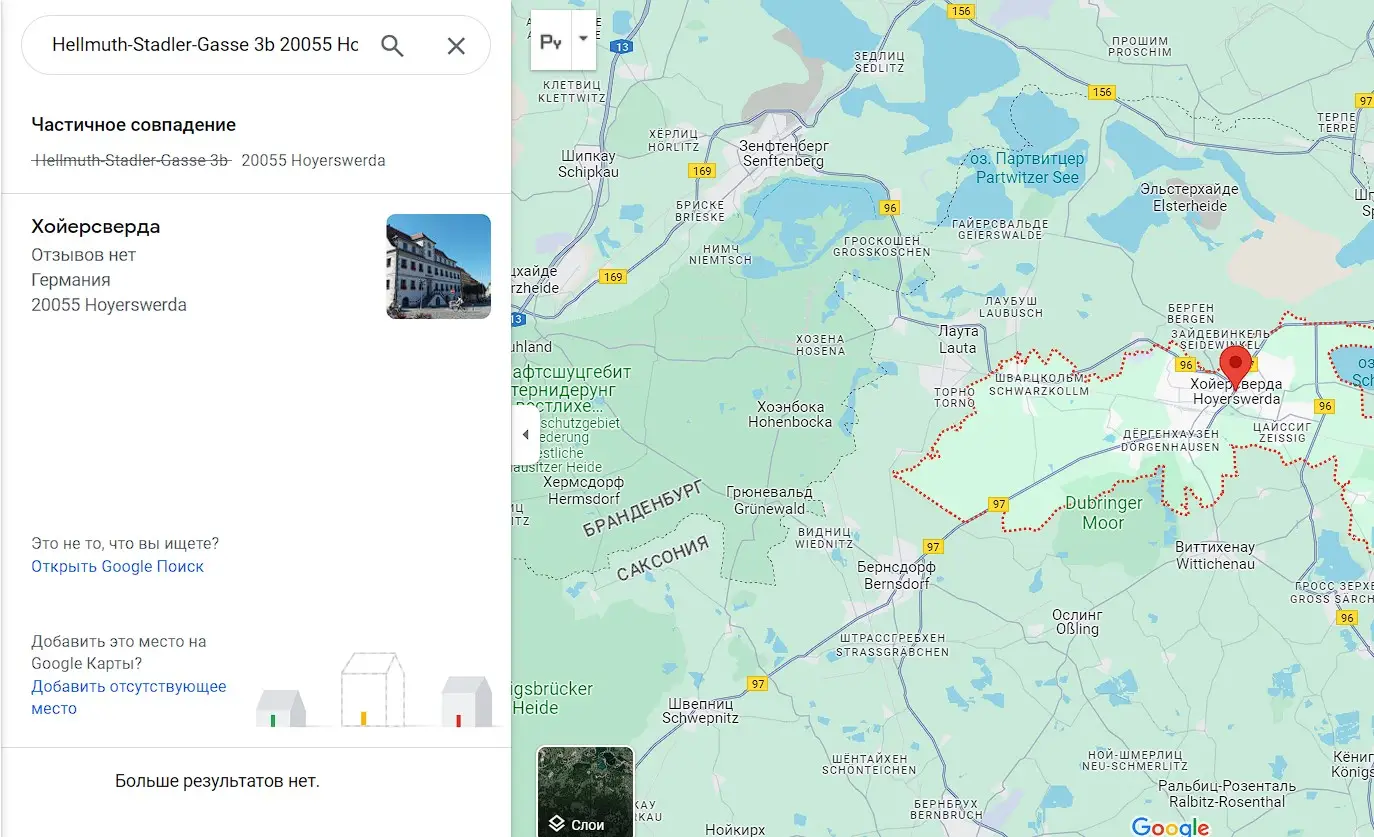Open the Слои satellite layers thumbnail
This screenshot has height=837, width=1374.
tap(585, 791)
